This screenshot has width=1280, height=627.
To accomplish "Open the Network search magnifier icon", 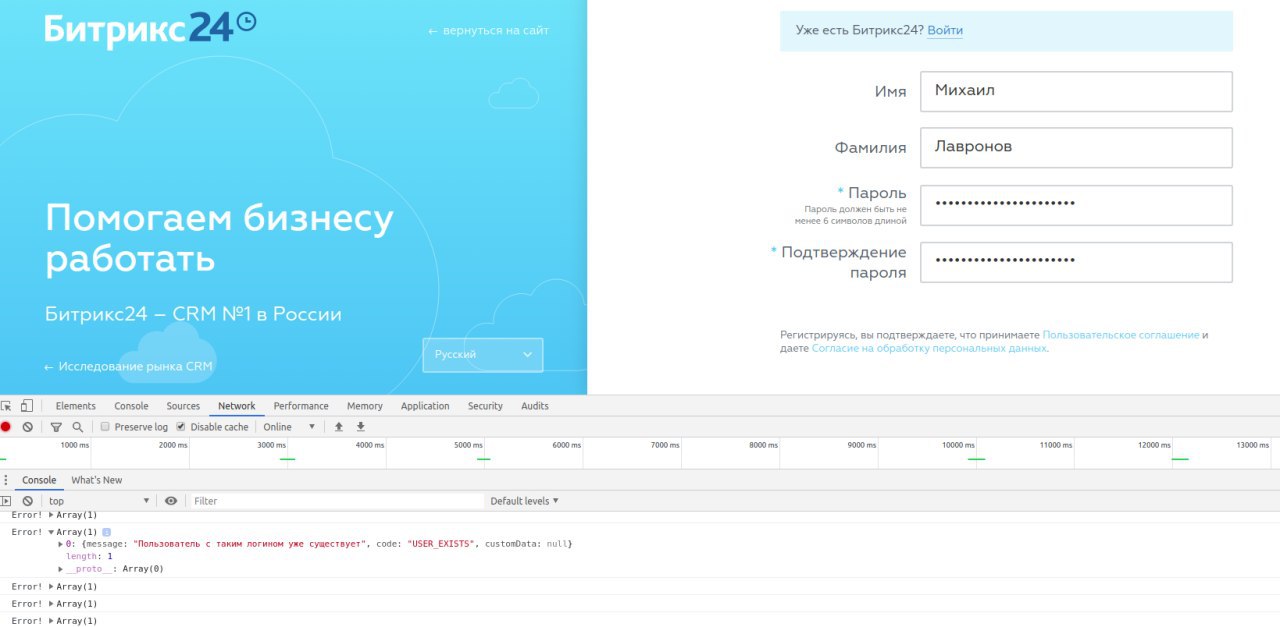I will tap(77, 427).
